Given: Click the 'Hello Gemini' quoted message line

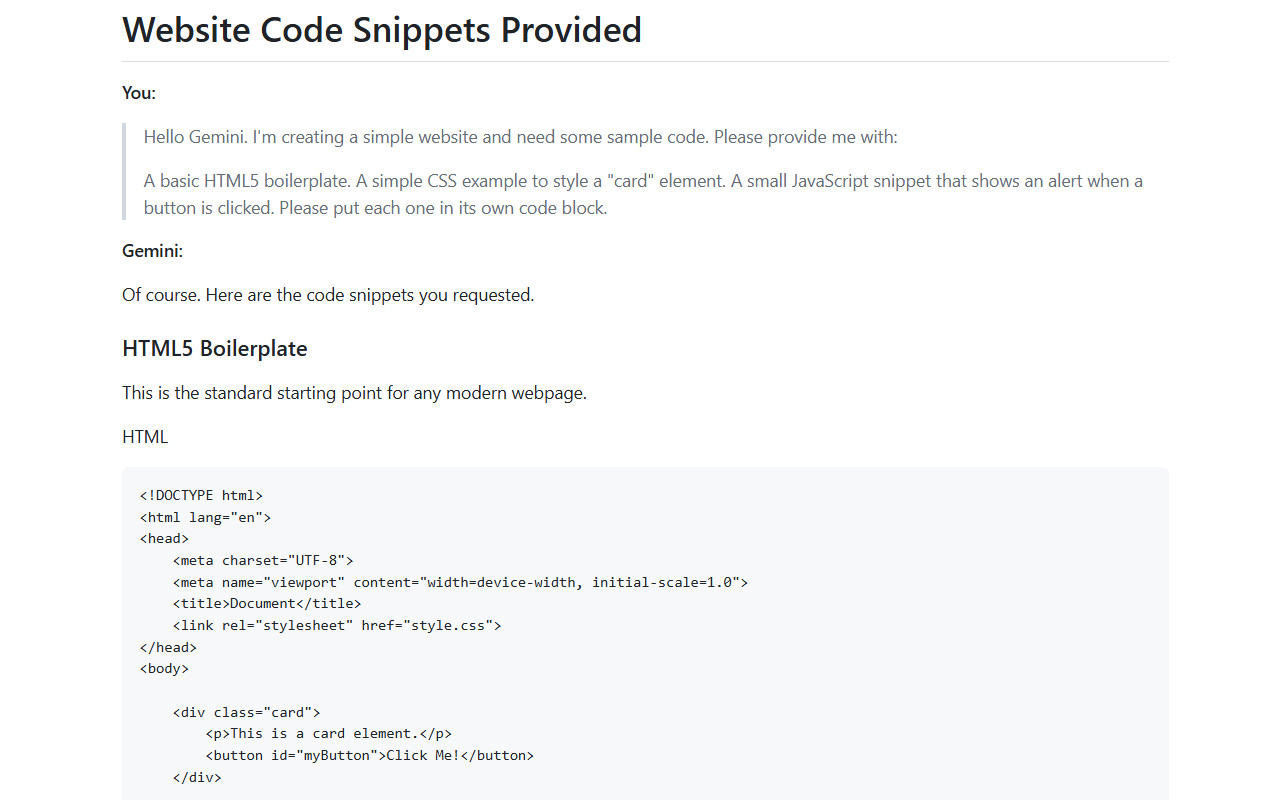Looking at the screenshot, I should [521, 137].
